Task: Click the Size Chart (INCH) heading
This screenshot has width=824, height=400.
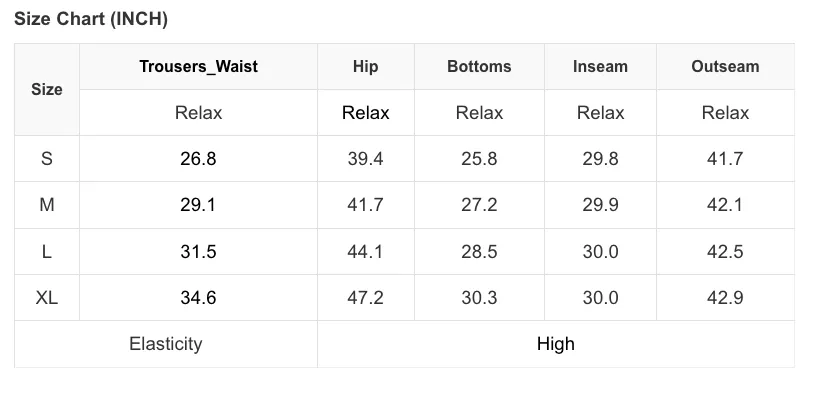Action: click(x=91, y=19)
